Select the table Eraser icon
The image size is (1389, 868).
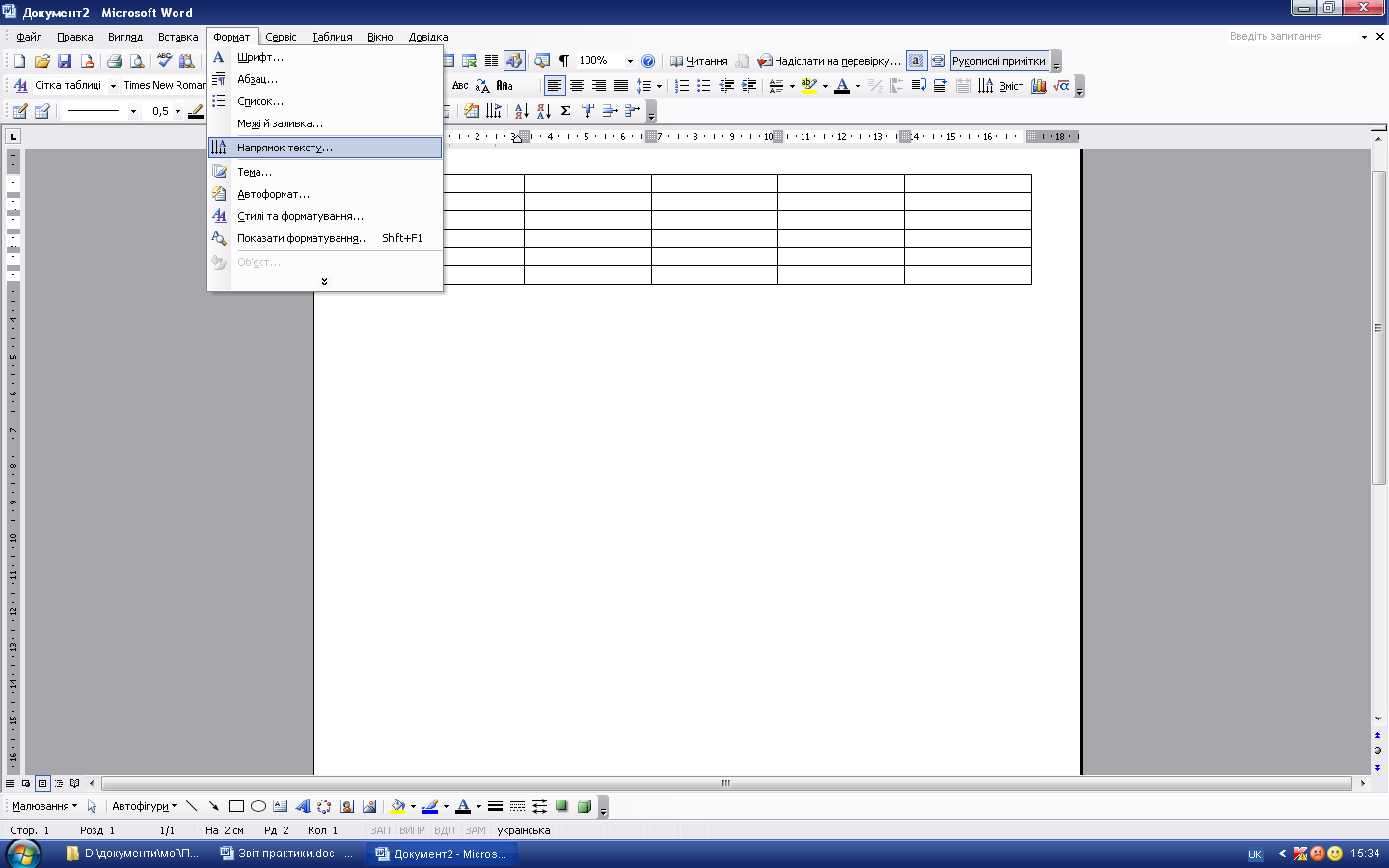[41, 111]
